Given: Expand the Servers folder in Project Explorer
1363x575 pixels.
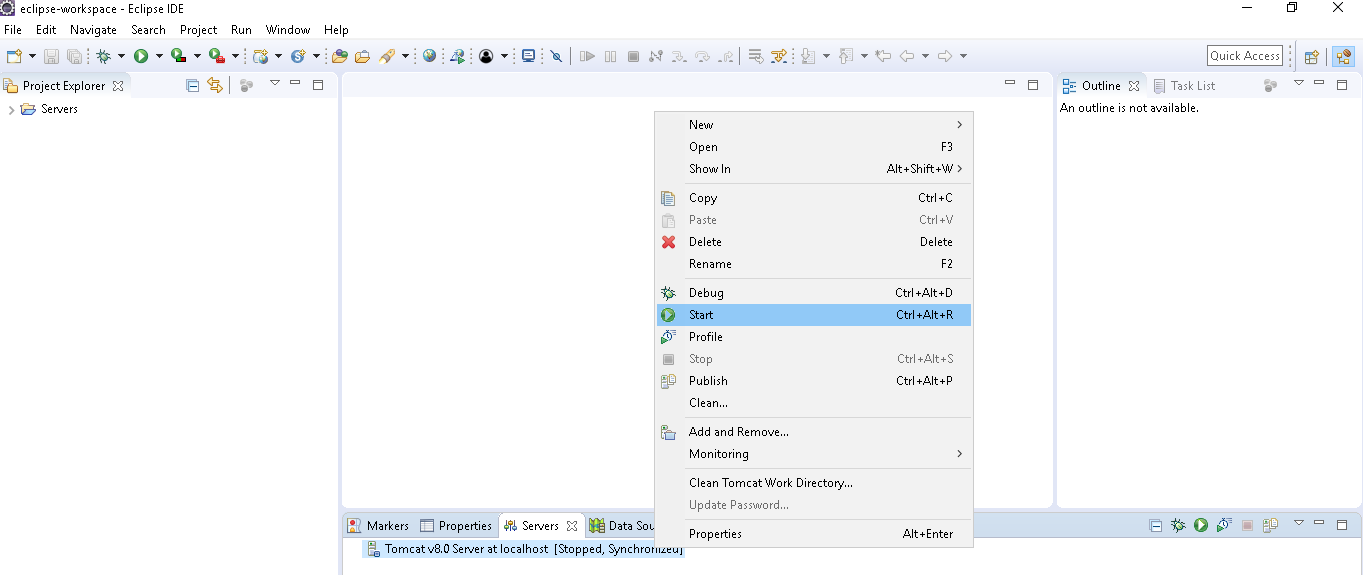Looking at the screenshot, I should coord(11,109).
